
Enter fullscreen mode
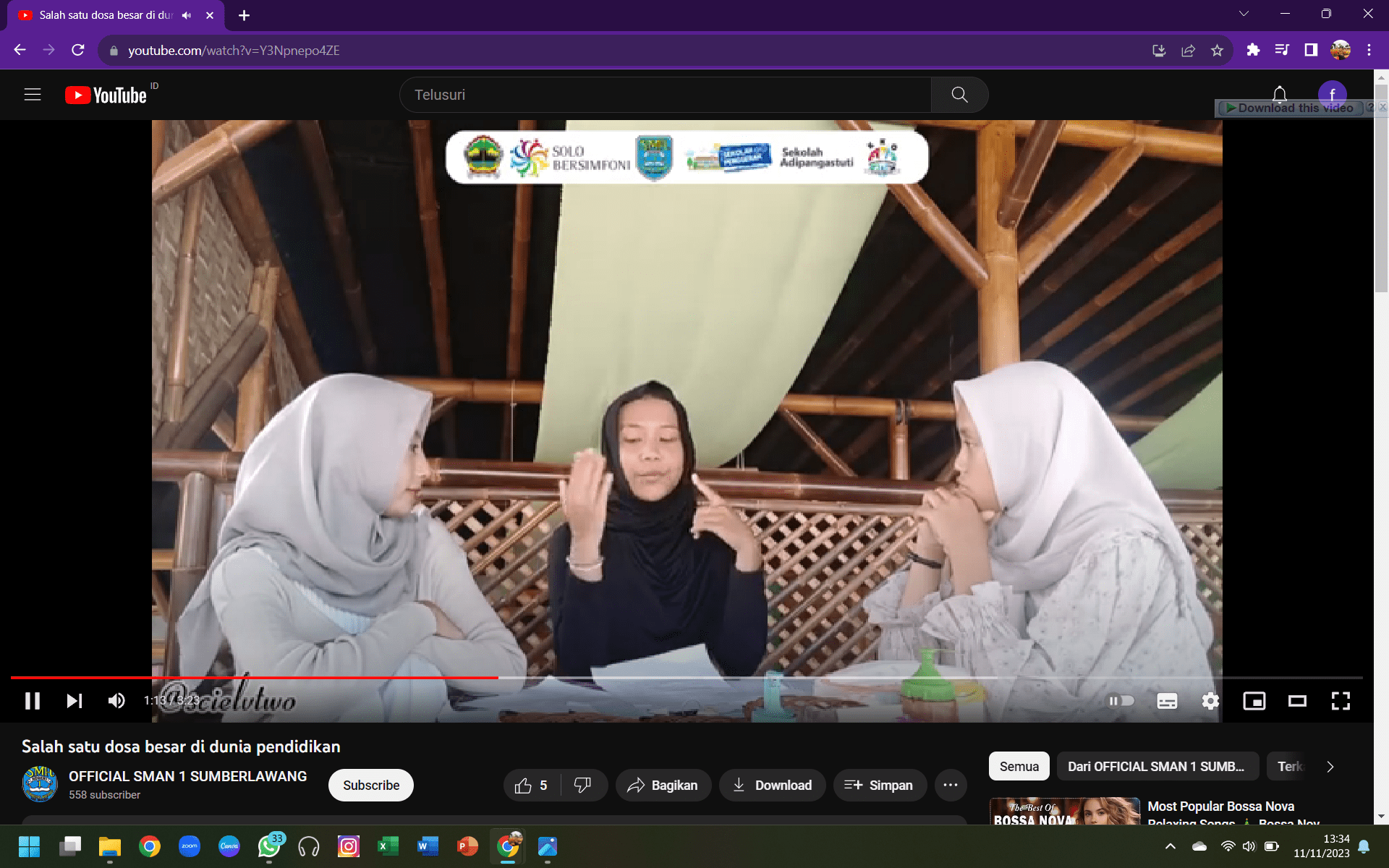(x=1341, y=700)
